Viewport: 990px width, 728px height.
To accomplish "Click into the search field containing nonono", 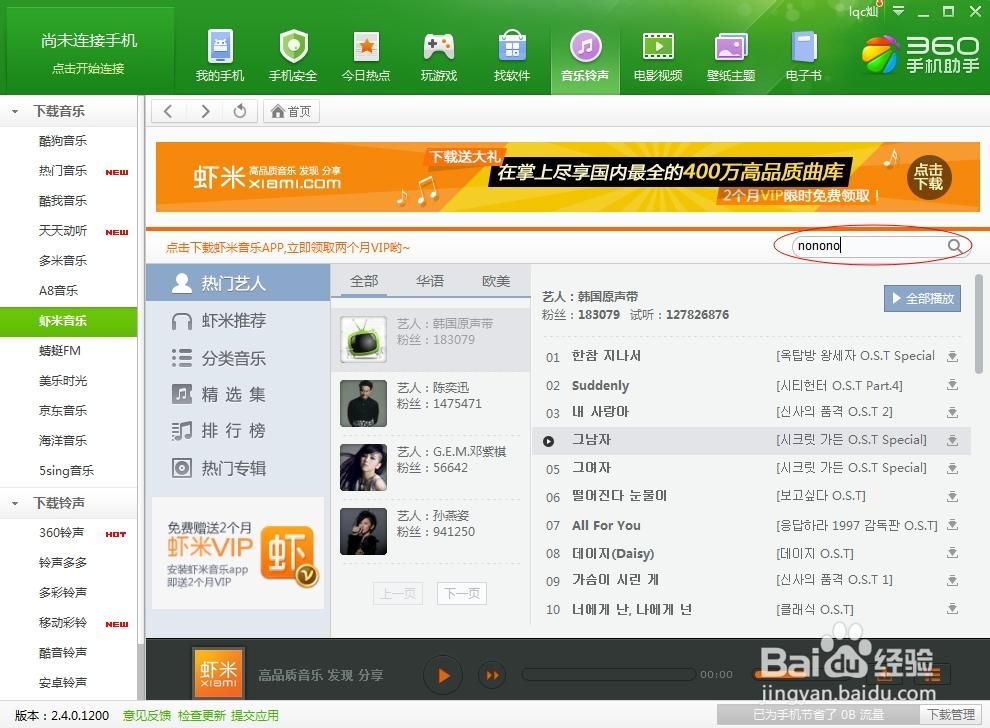I will click(871, 246).
